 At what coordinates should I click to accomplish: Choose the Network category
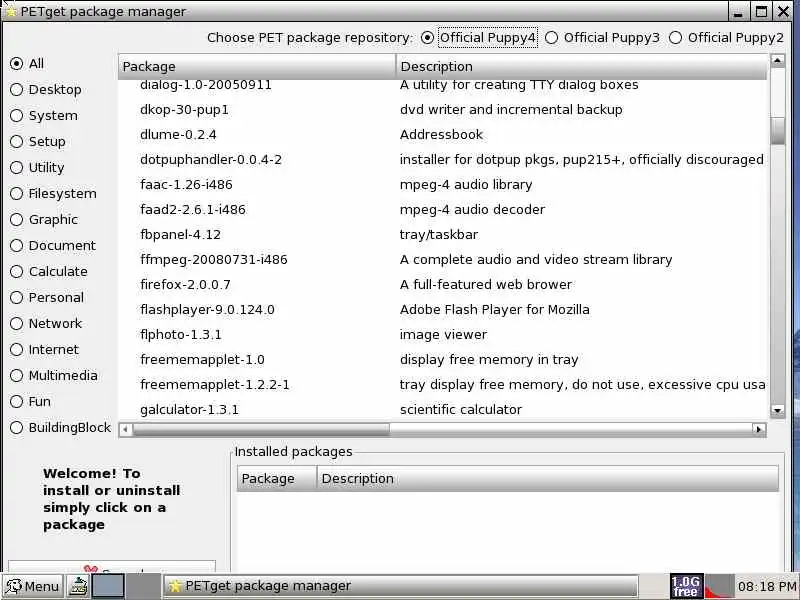[46, 323]
